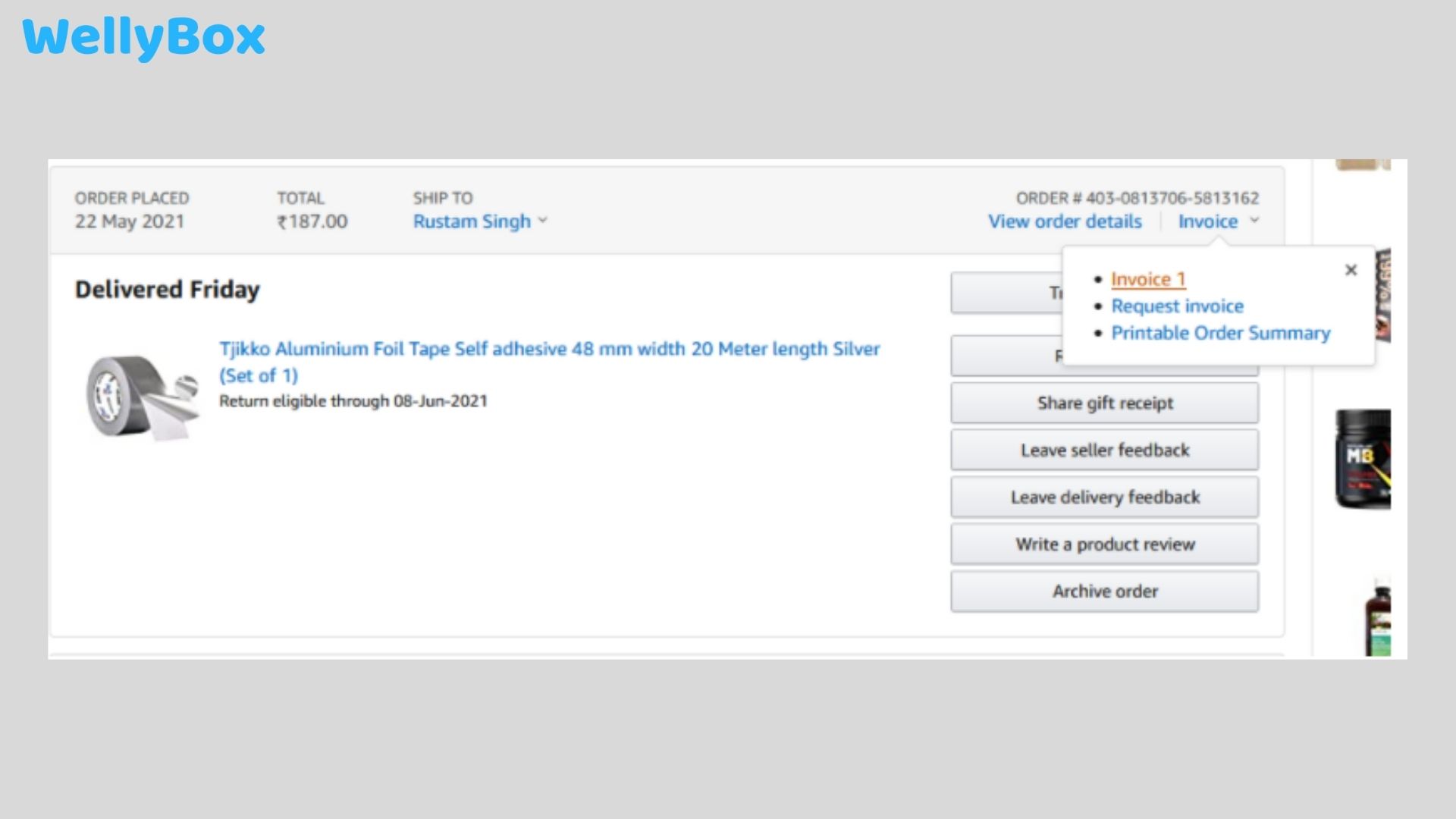Open the Printable Order Summary
The height and width of the screenshot is (819, 1456).
click(x=1221, y=332)
